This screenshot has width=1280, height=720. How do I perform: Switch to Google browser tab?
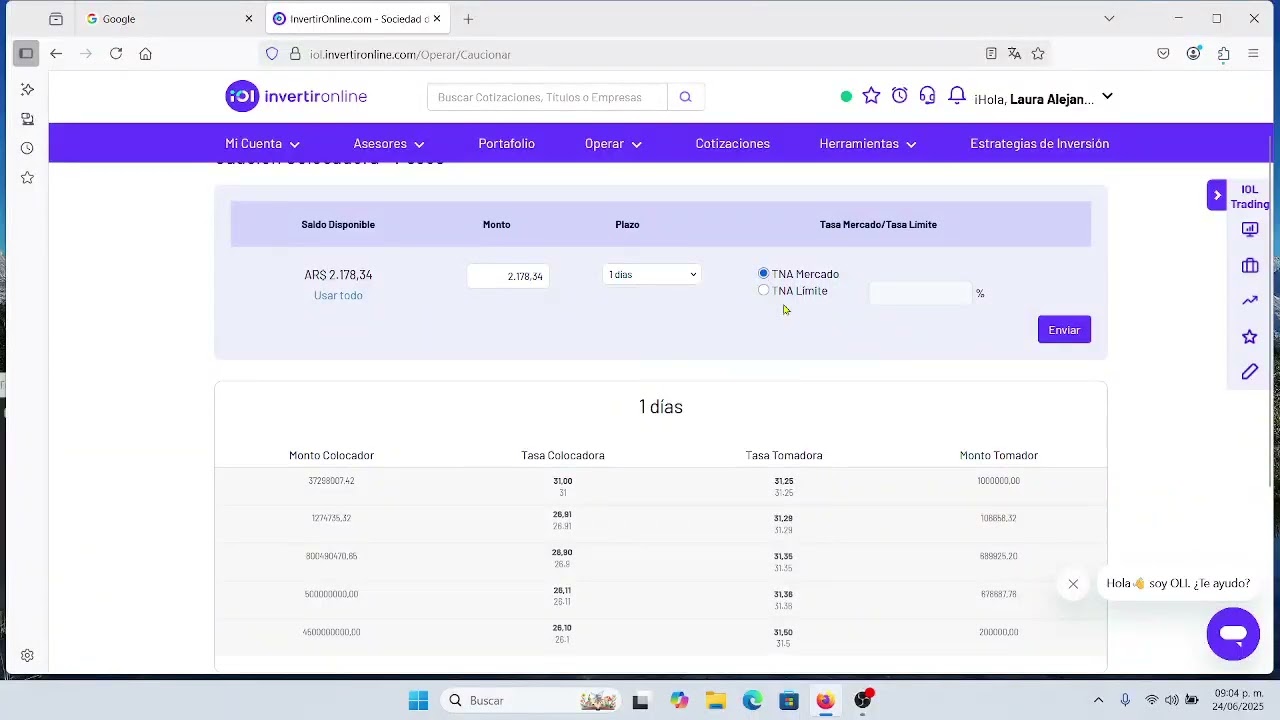160,19
